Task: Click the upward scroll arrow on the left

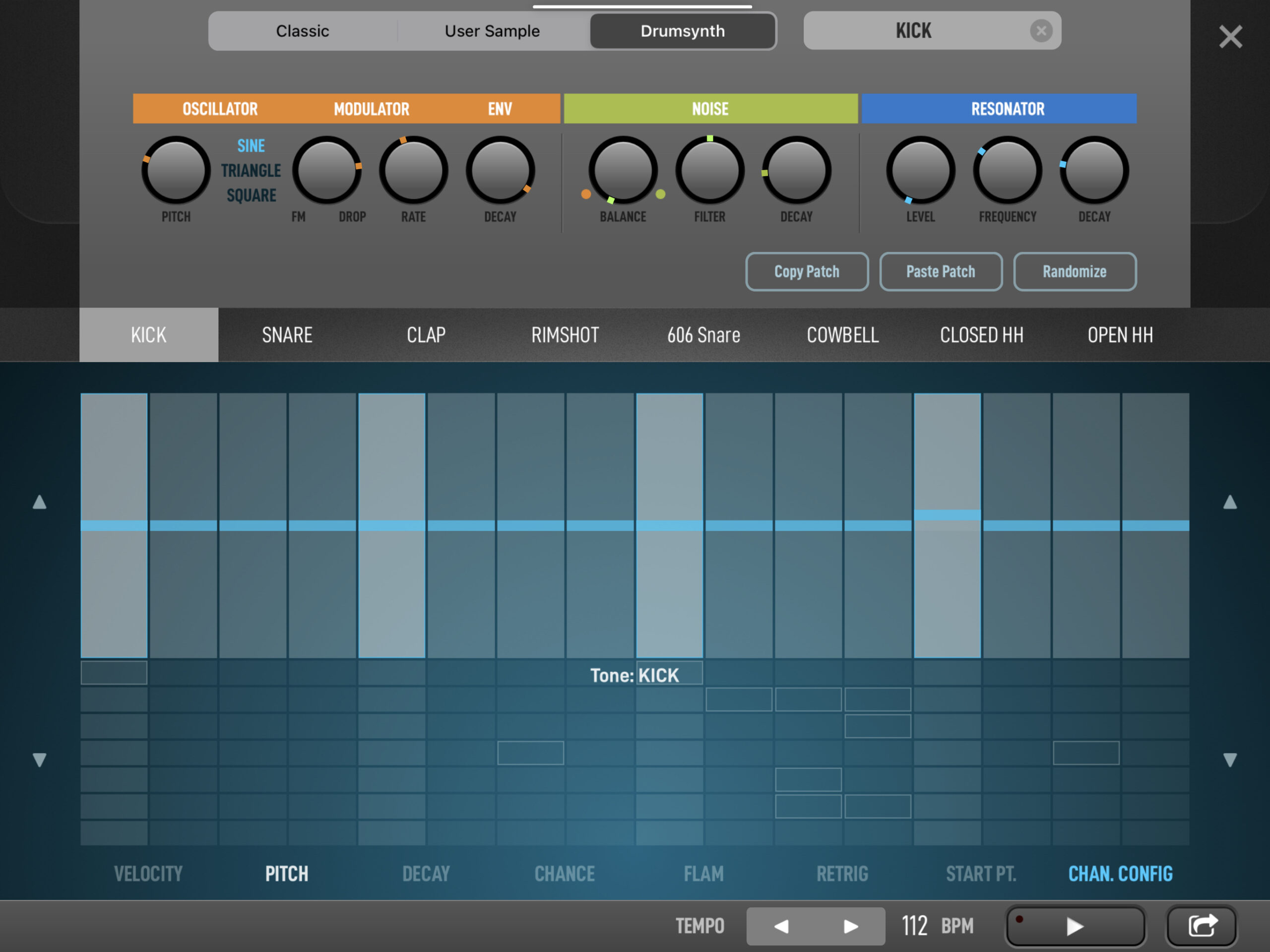Action: 40,503
